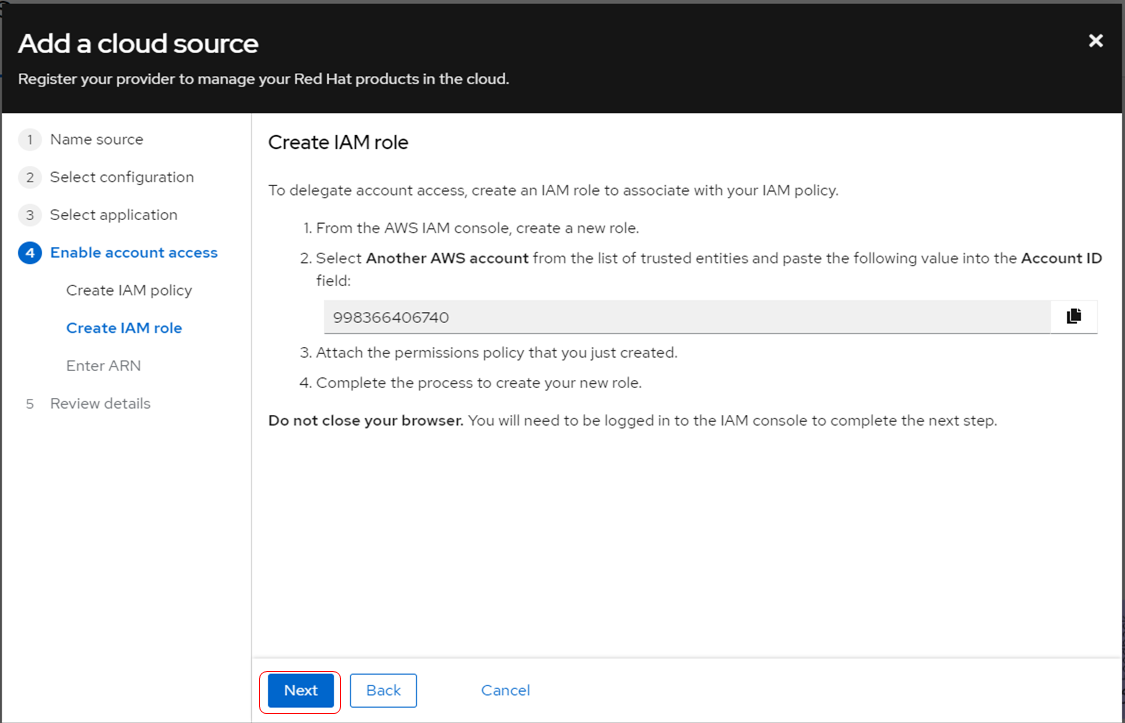Click the Next button
Screen dimensions: 1125x723
pyautogui.click(x=300, y=691)
